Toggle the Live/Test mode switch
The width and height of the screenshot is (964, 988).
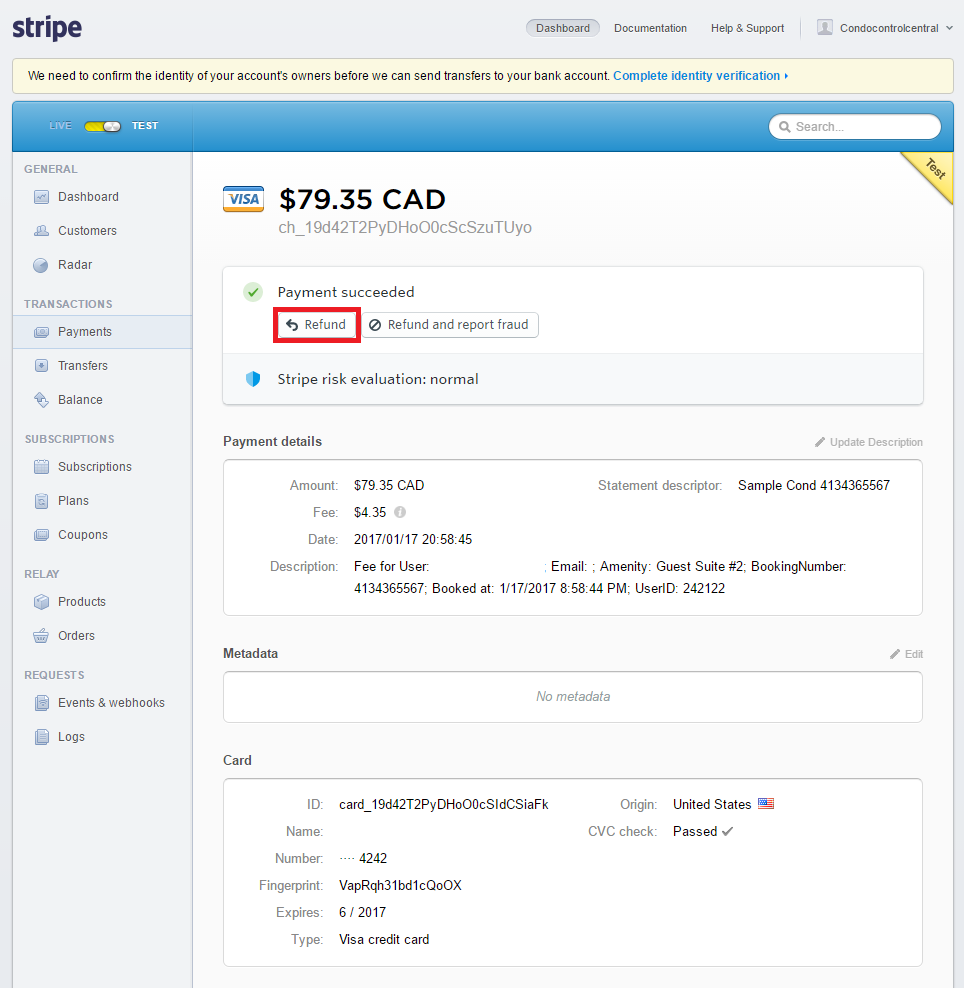pos(102,126)
